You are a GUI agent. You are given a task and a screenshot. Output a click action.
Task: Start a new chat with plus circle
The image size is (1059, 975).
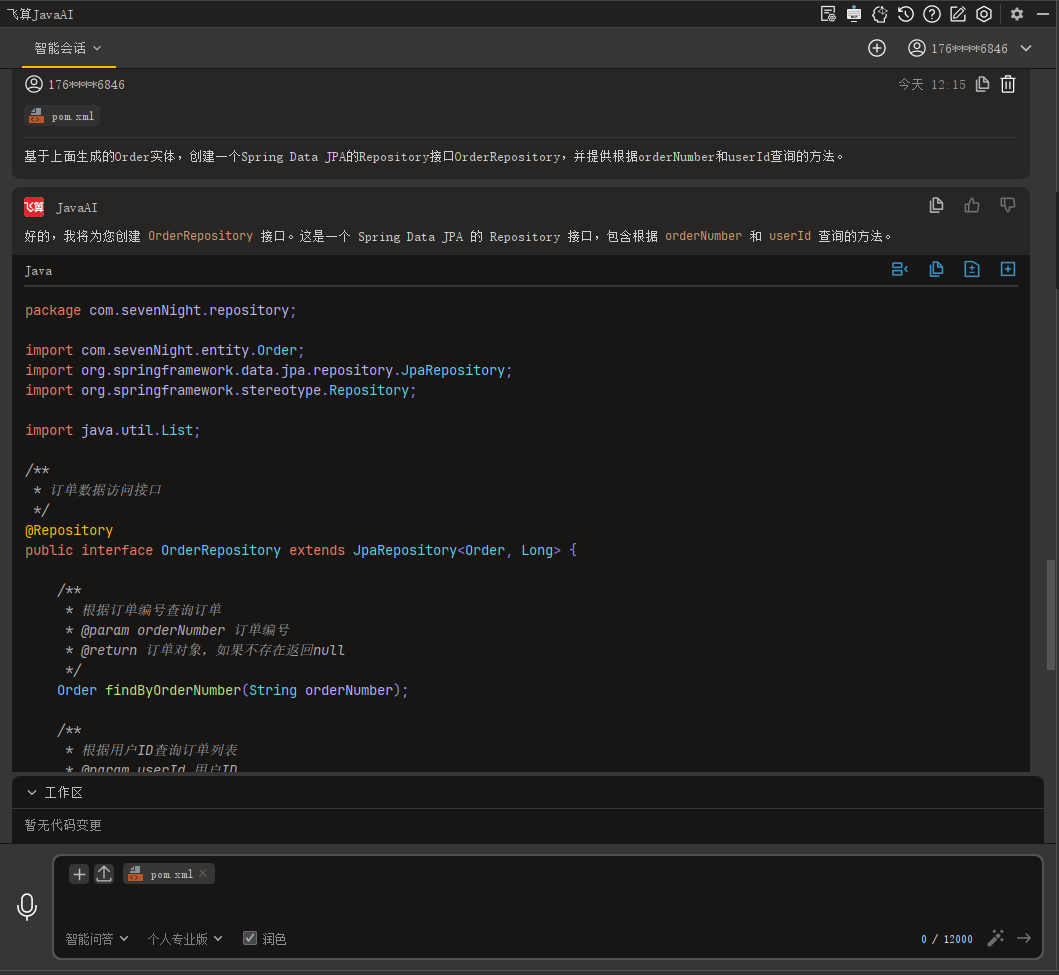877,48
